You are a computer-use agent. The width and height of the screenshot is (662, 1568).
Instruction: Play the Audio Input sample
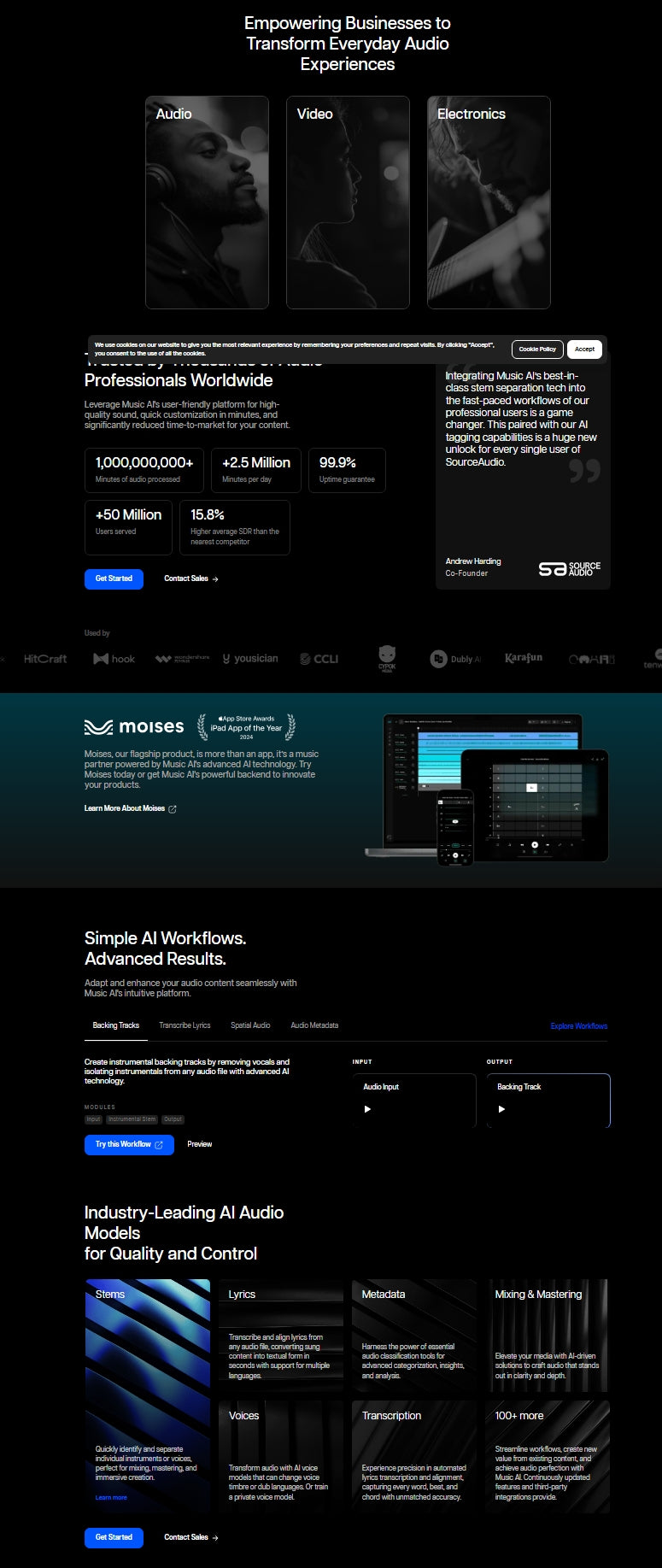pyautogui.click(x=368, y=1109)
